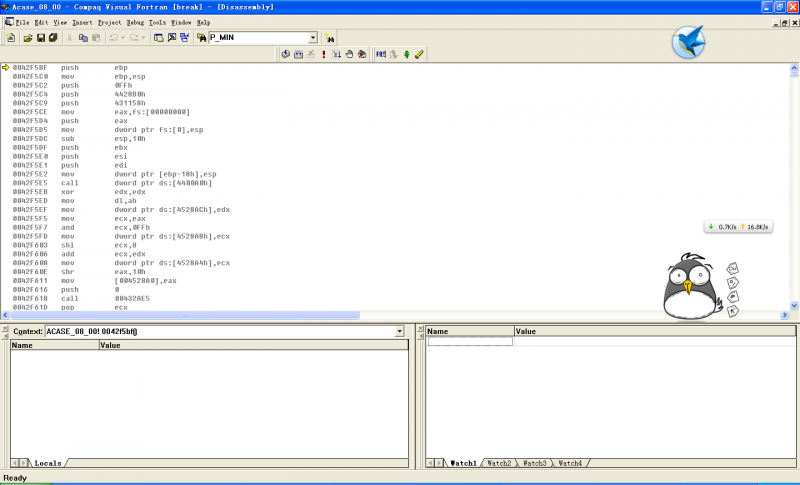Select the disassembly line 0042F5E5 call
800x485 pixels.
[112, 183]
